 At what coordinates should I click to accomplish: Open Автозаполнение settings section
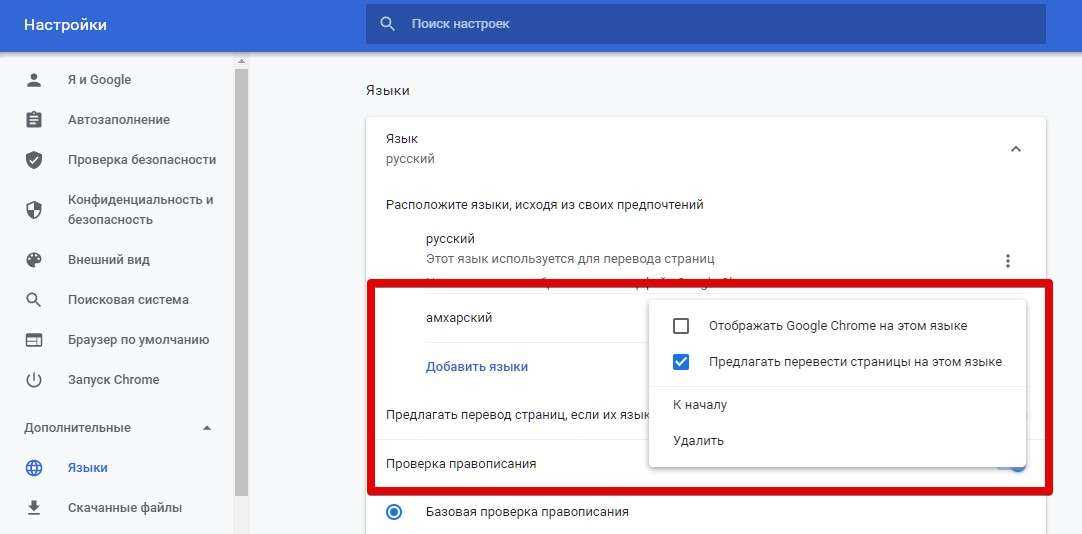(x=117, y=119)
